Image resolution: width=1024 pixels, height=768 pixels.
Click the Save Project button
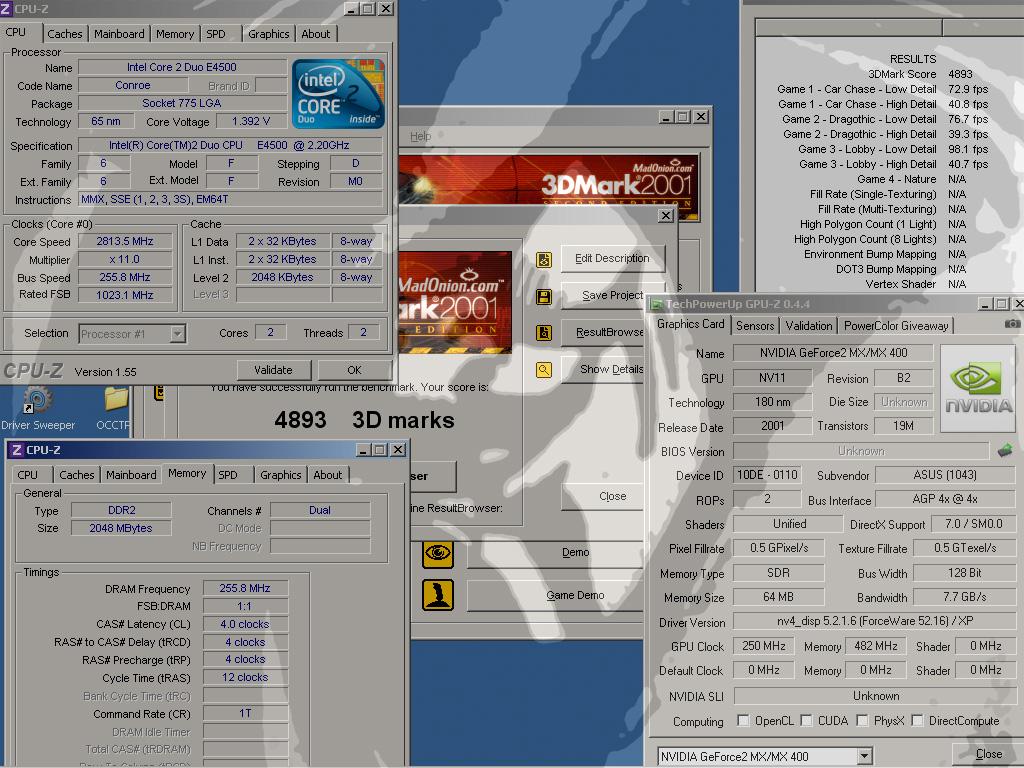[x=612, y=295]
